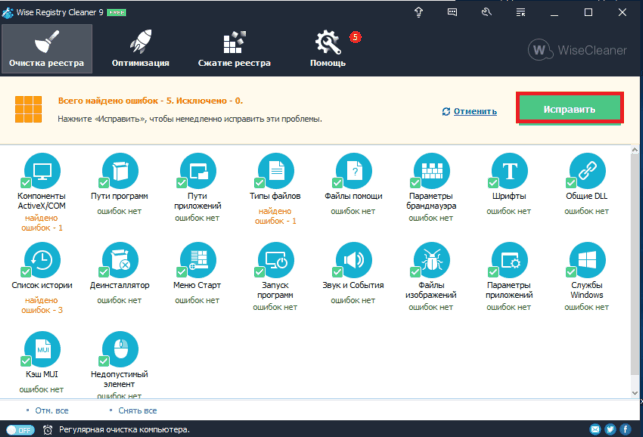
Task: Toggle the Шрифты checkbox
Action: (493, 182)
